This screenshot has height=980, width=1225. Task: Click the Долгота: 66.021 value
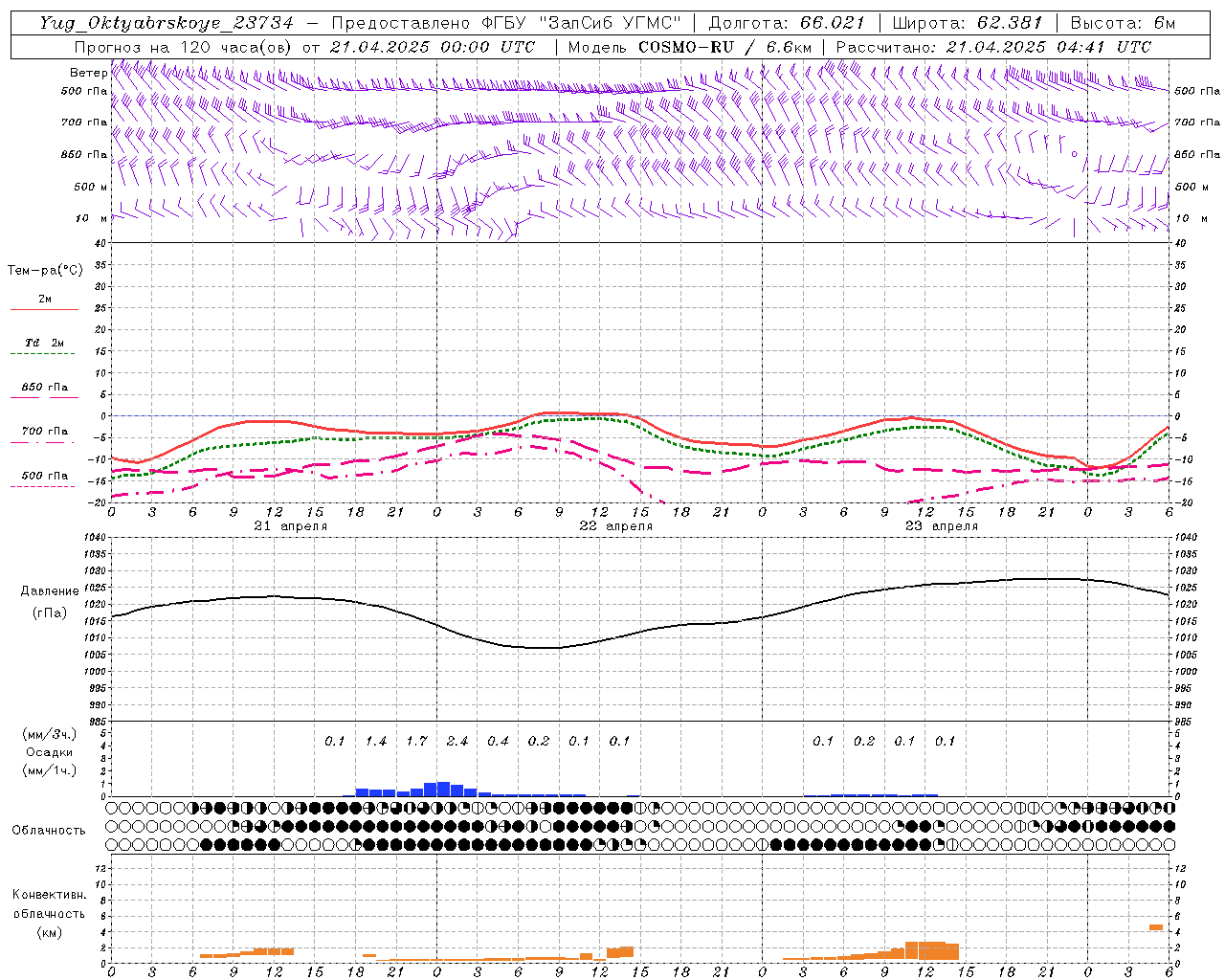coord(787,24)
